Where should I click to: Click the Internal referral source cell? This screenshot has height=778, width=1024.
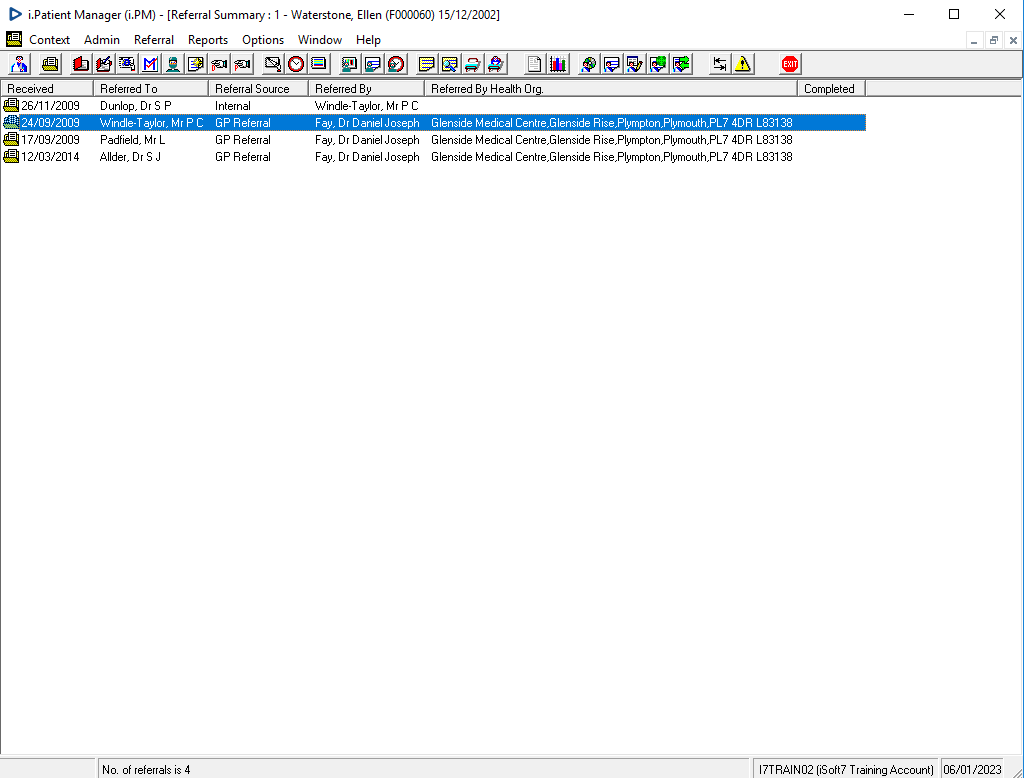pos(232,106)
